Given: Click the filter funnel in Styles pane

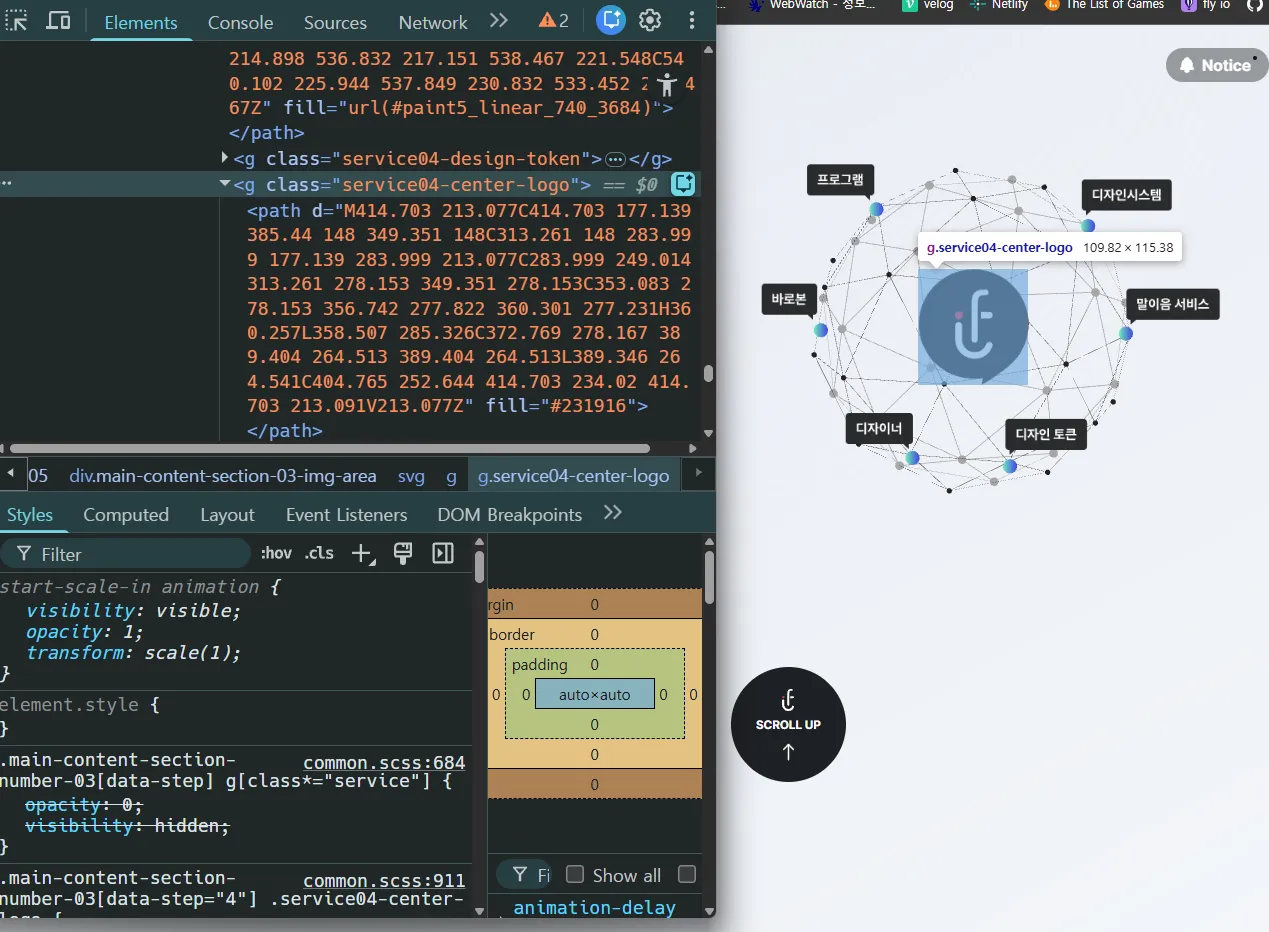Looking at the screenshot, I should 24,554.
